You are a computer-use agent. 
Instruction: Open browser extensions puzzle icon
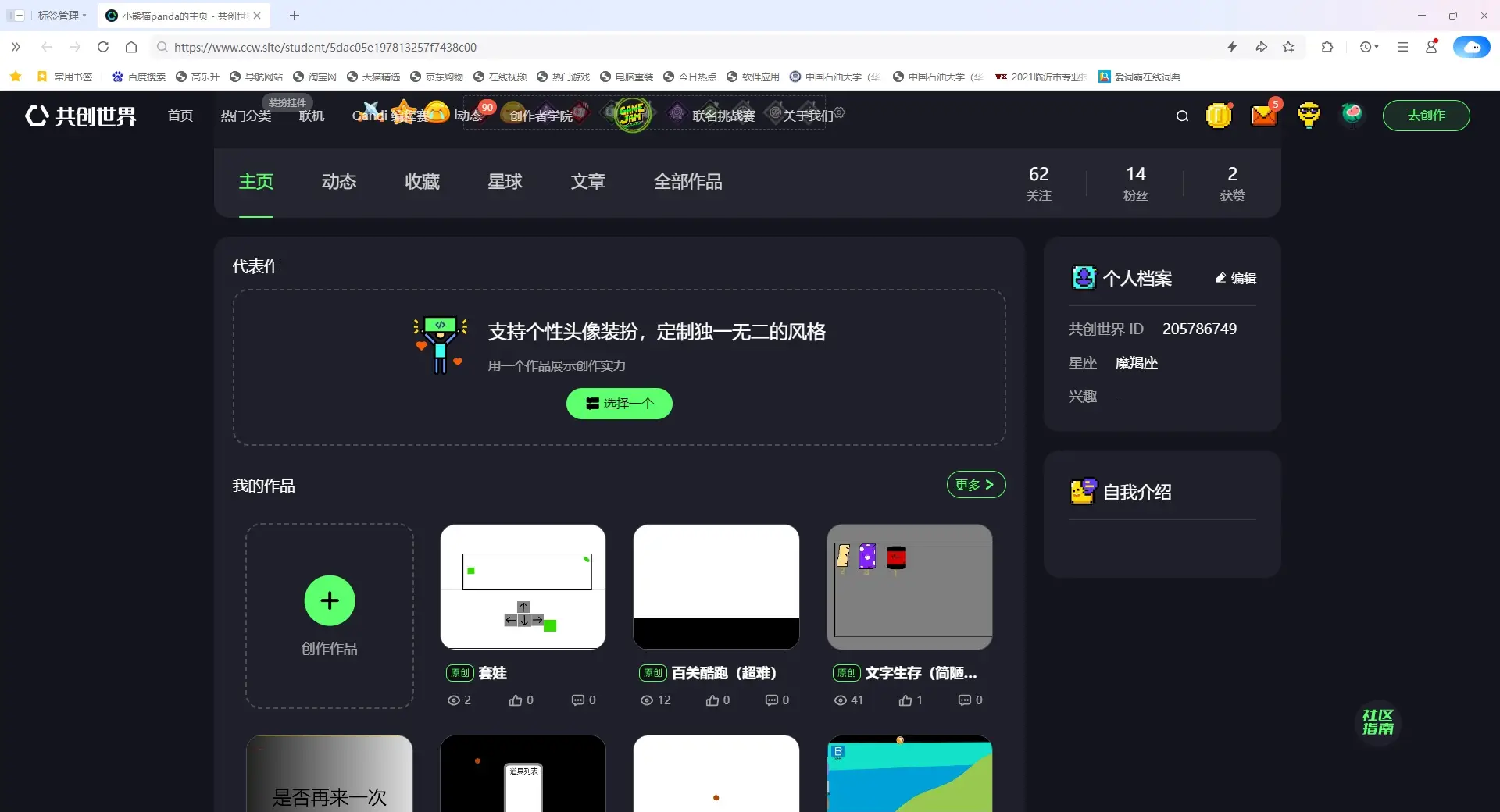(1327, 47)
